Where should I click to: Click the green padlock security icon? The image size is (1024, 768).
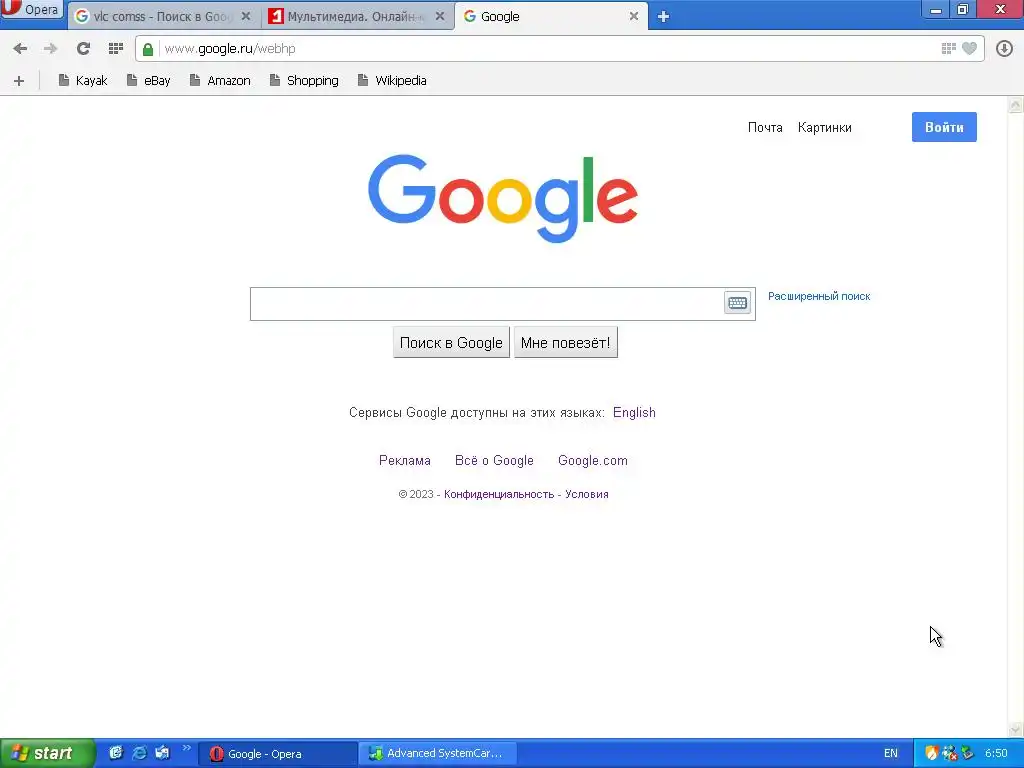148,49
